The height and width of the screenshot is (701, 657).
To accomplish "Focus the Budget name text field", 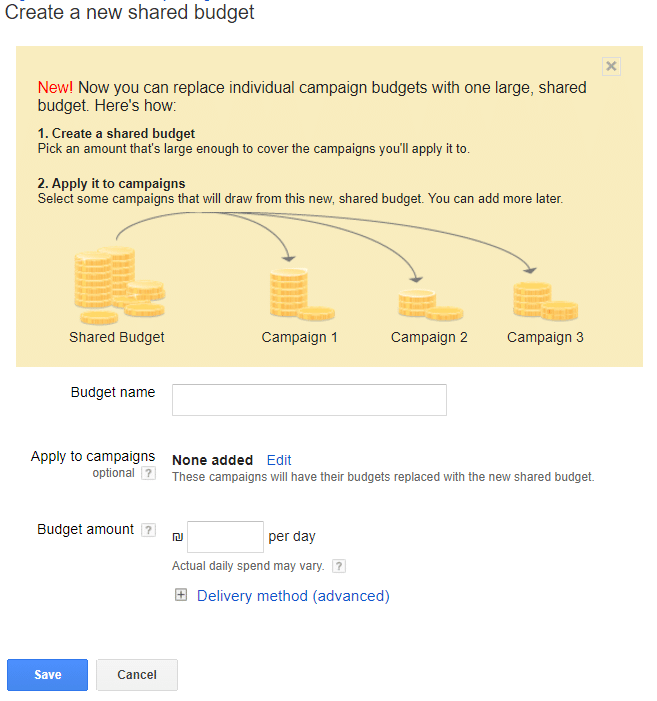I will (309, 400).
